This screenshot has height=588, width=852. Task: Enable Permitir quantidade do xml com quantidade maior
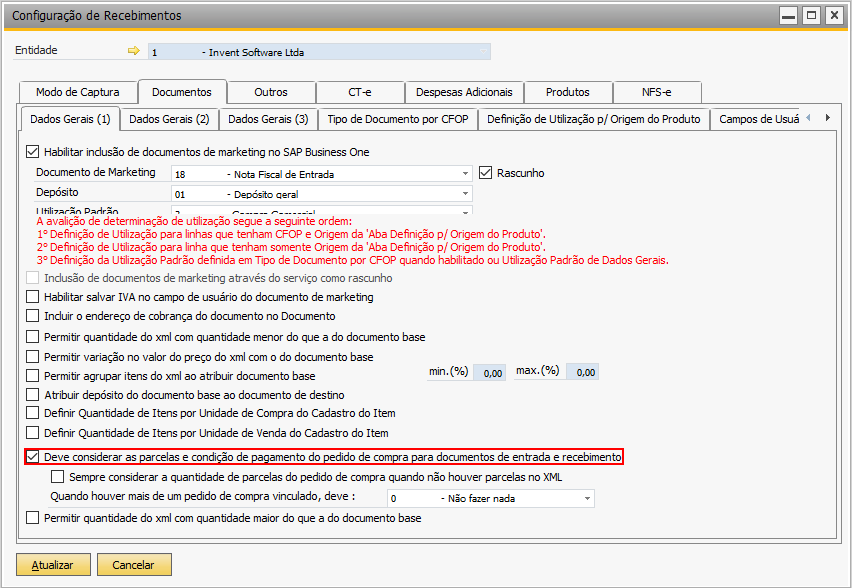point(33,518)
